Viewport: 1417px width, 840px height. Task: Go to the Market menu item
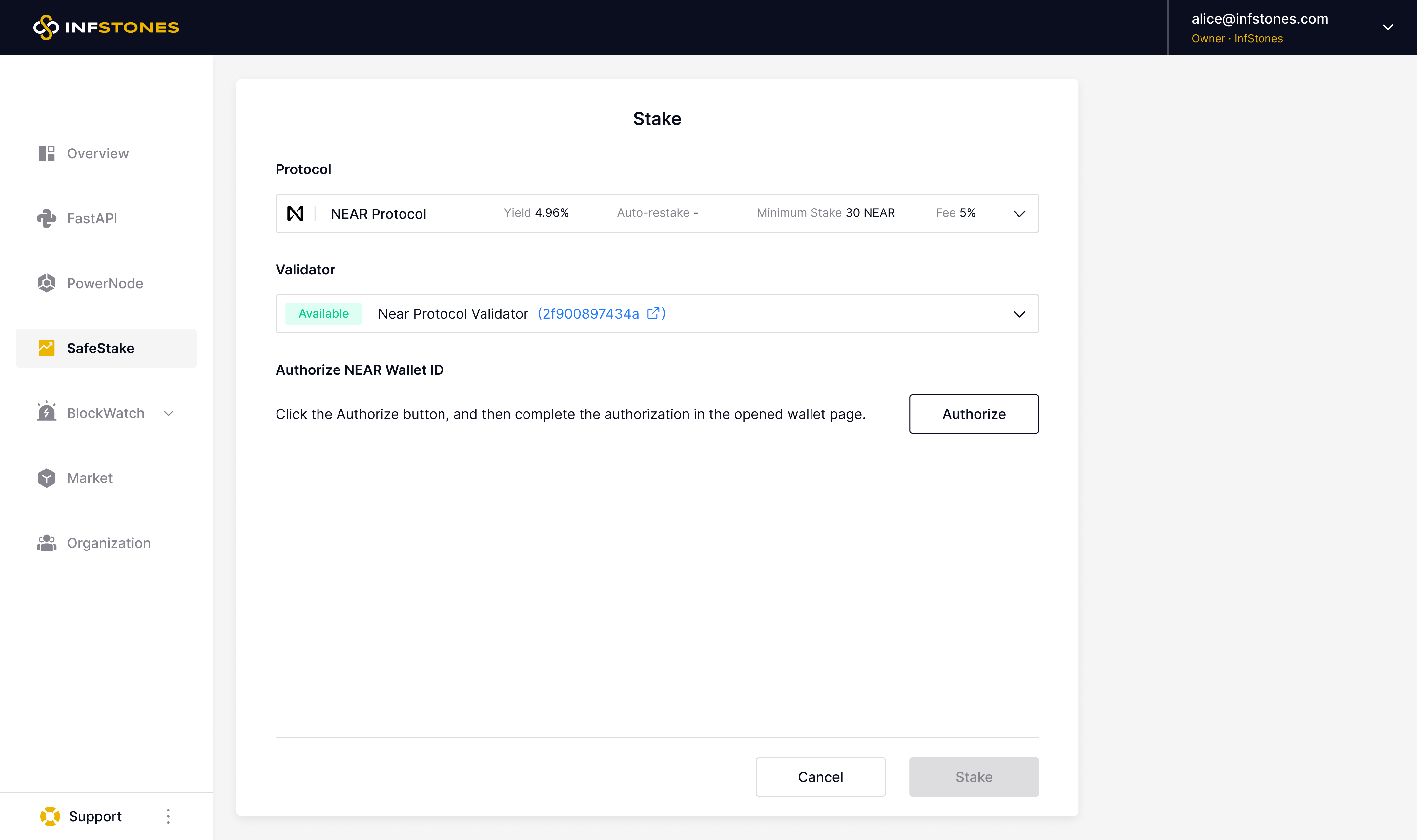90,478
